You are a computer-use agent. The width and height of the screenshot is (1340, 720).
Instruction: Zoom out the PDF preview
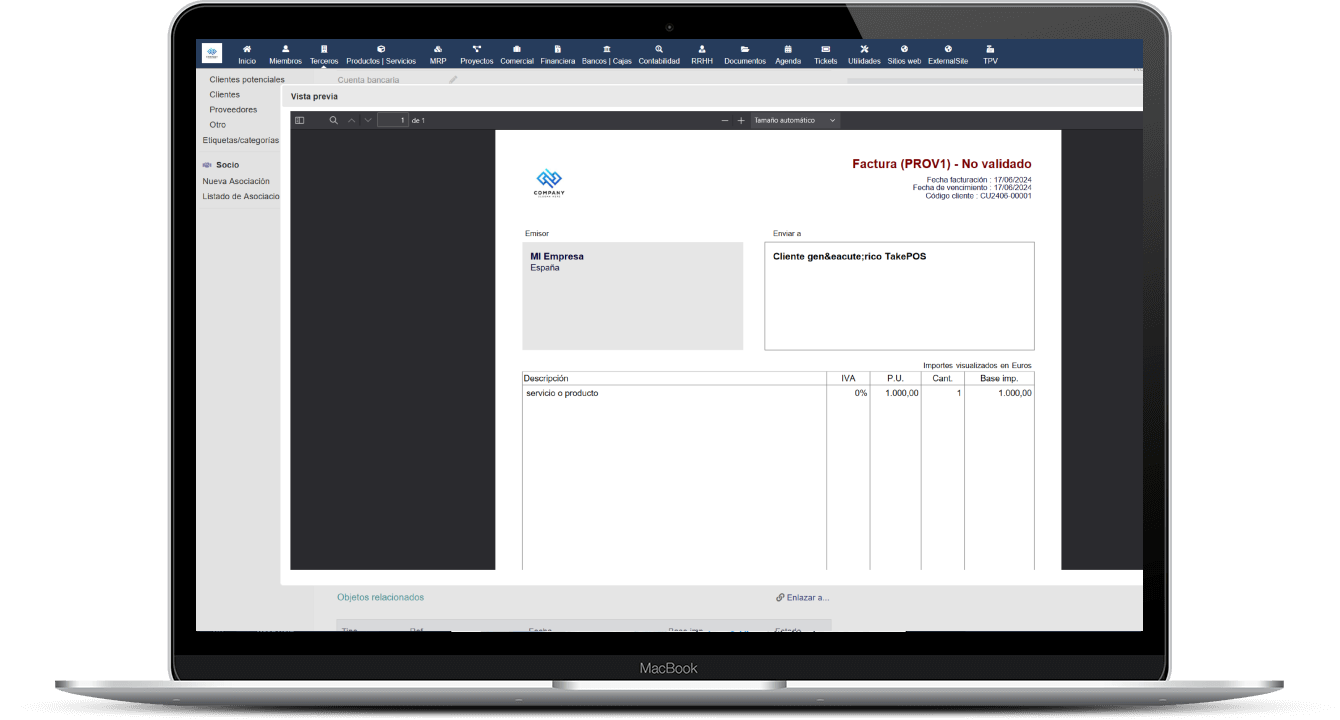tap(725, 120)
